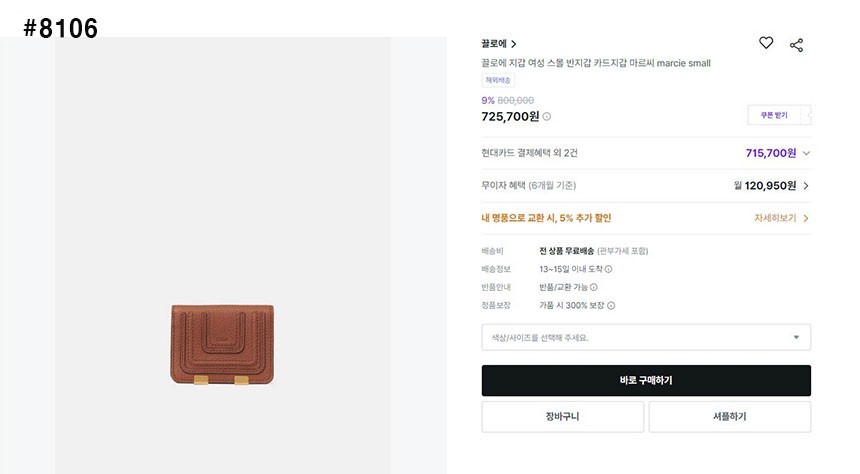This screenshot has width=860, height=474.
Task: Click the 내 명품으로 교환 시 5% 추가 할인 banner
Action: (x=546, y=218)
